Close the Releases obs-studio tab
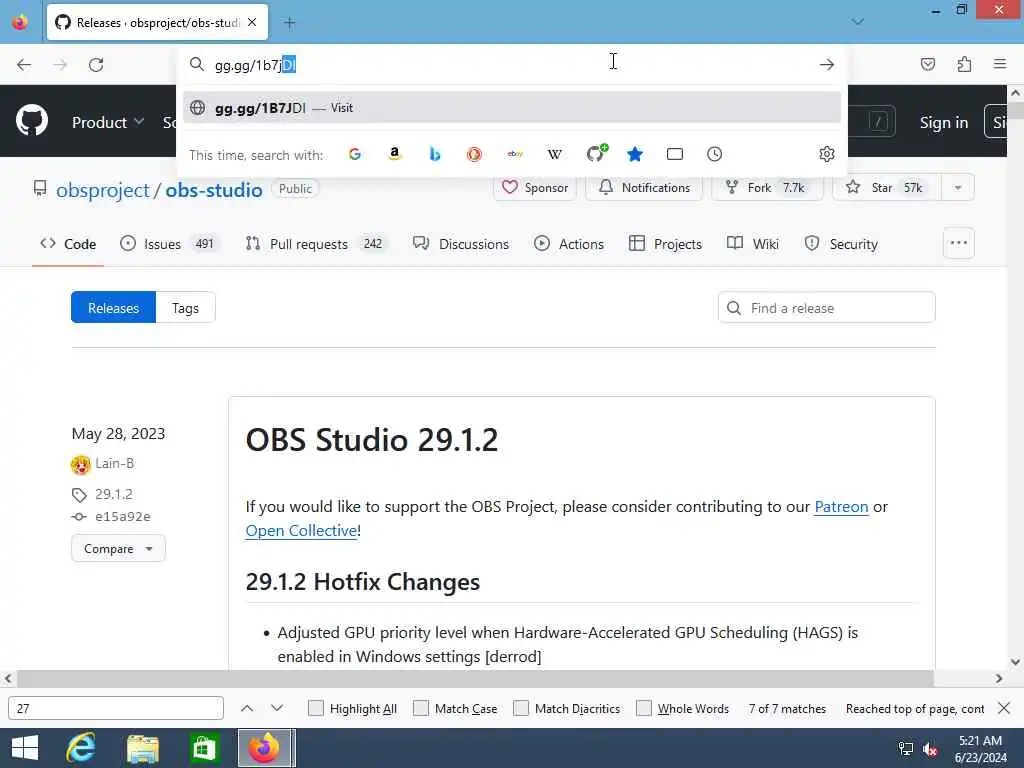The height and width of the screenshot is (768, 1024). [252, 22]
